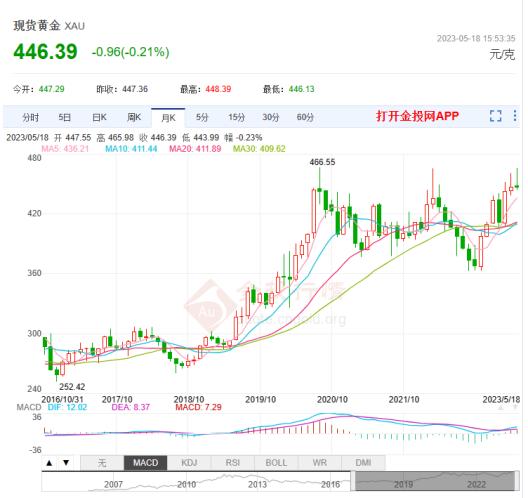The image size is (528, 498).
Task: Select the MACD indicator button
Action: click(145, 463)
